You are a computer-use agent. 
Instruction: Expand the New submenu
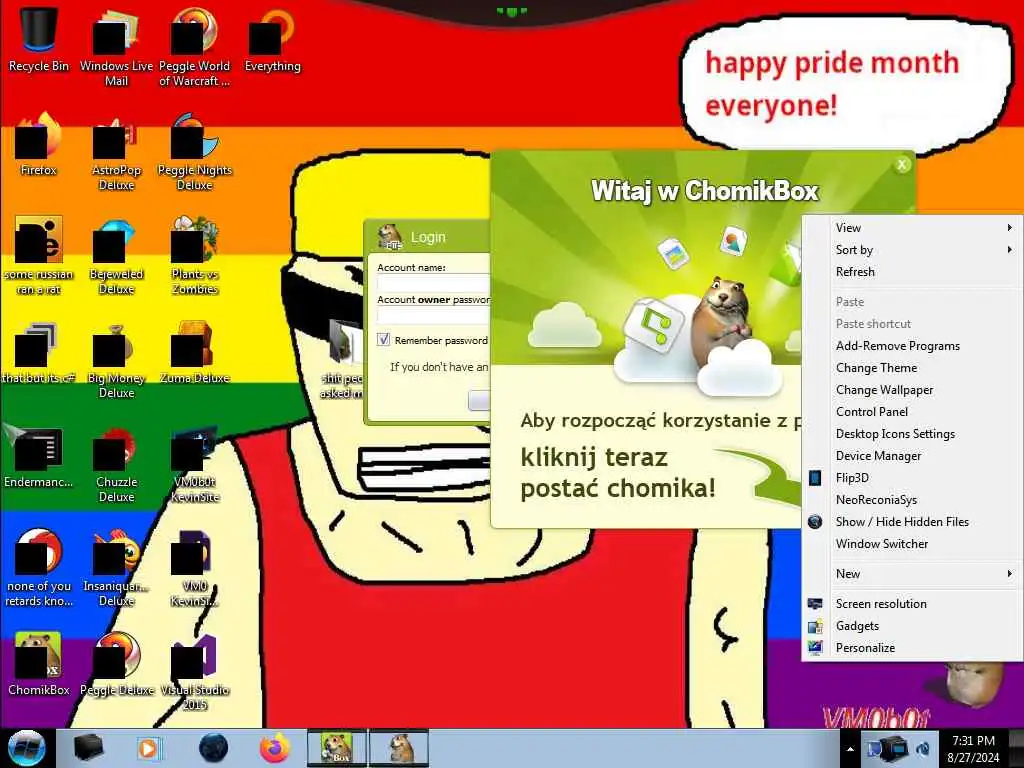tap(912, 574)
